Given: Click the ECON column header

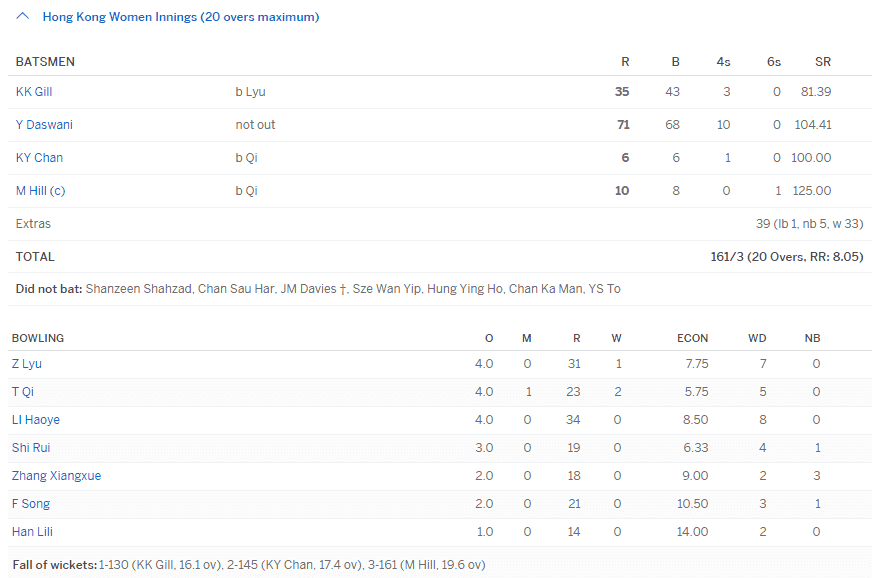Looking at the screenshot, I should 692,338.
